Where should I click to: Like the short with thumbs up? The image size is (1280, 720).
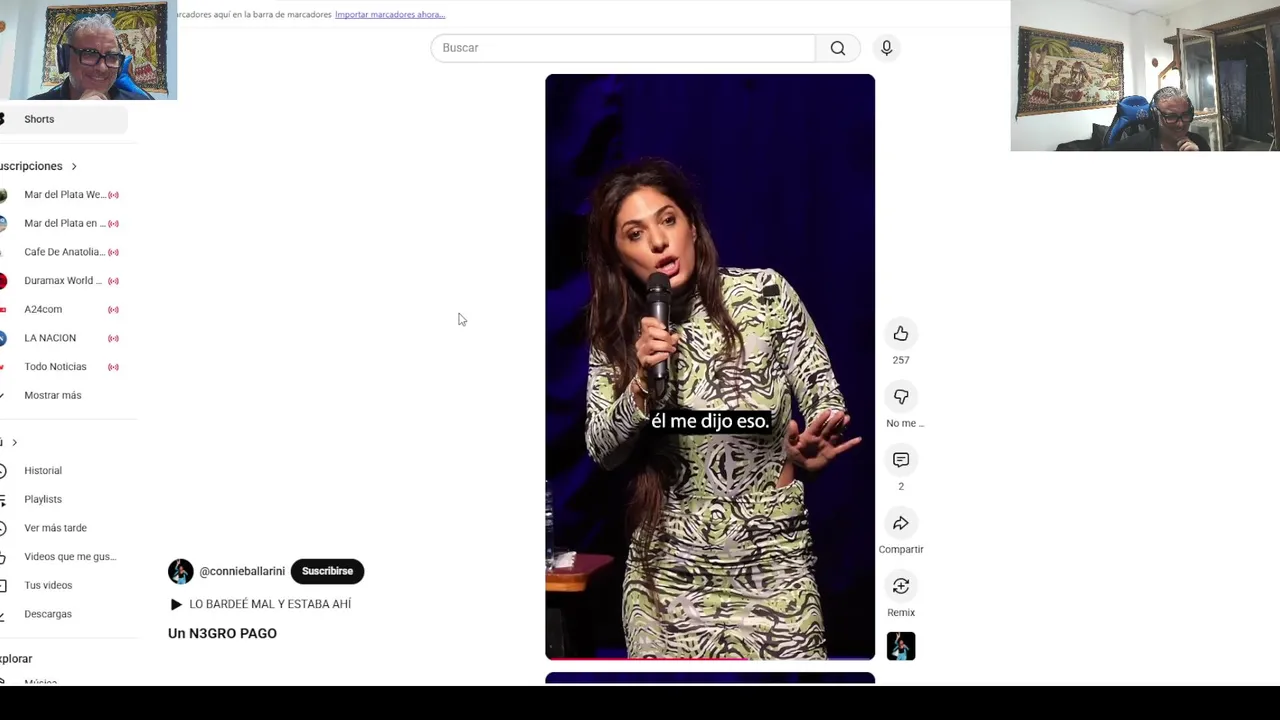pos(901,334)
